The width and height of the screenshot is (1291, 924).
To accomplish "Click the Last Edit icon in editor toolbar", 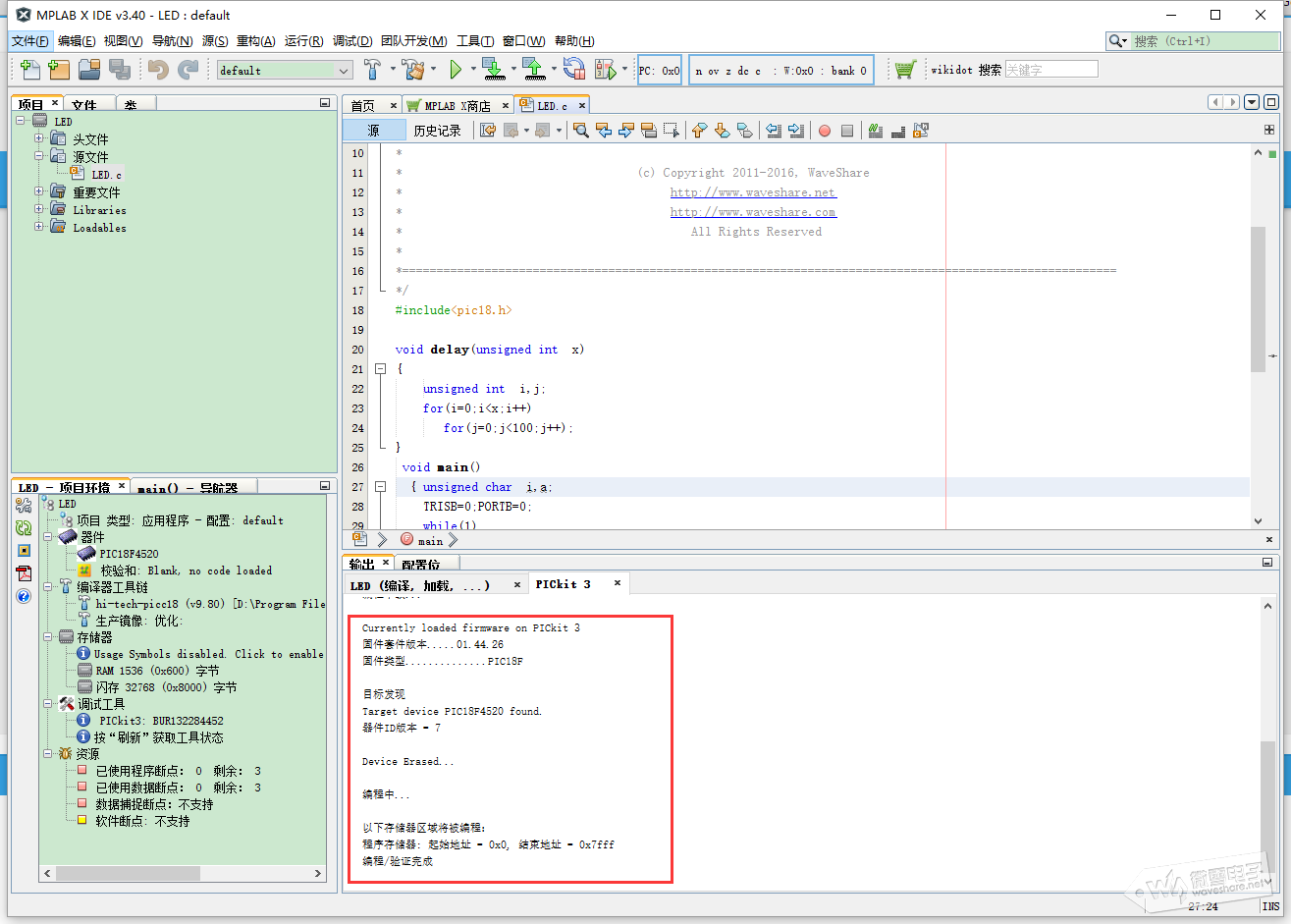I will point(488,131).
